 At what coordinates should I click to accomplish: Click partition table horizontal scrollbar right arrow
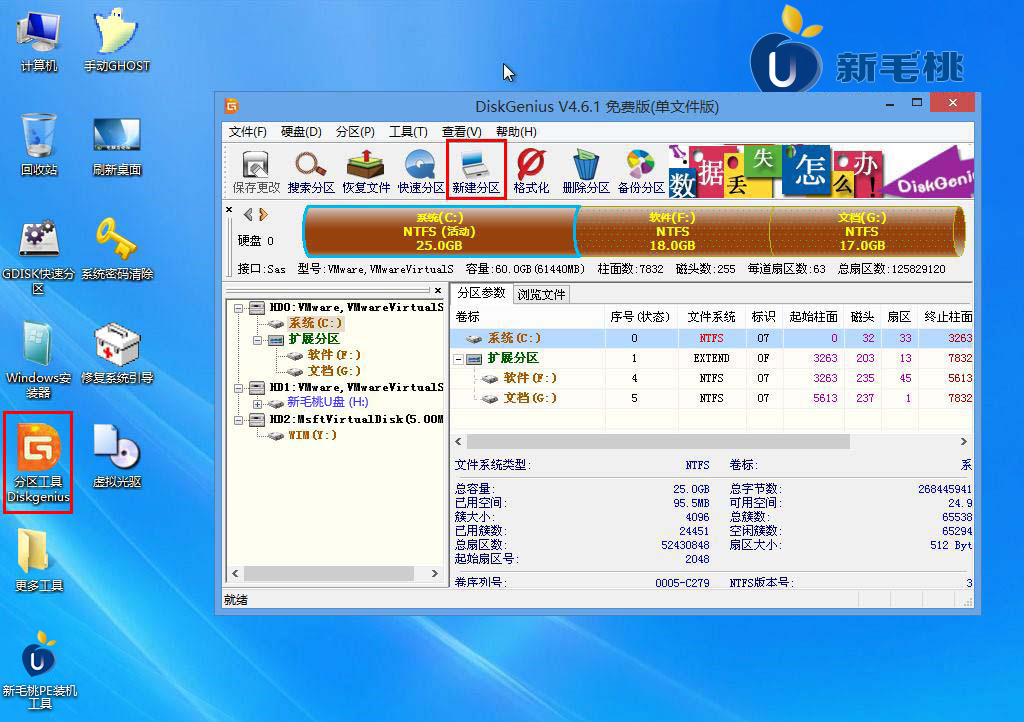tap(964, 442)
